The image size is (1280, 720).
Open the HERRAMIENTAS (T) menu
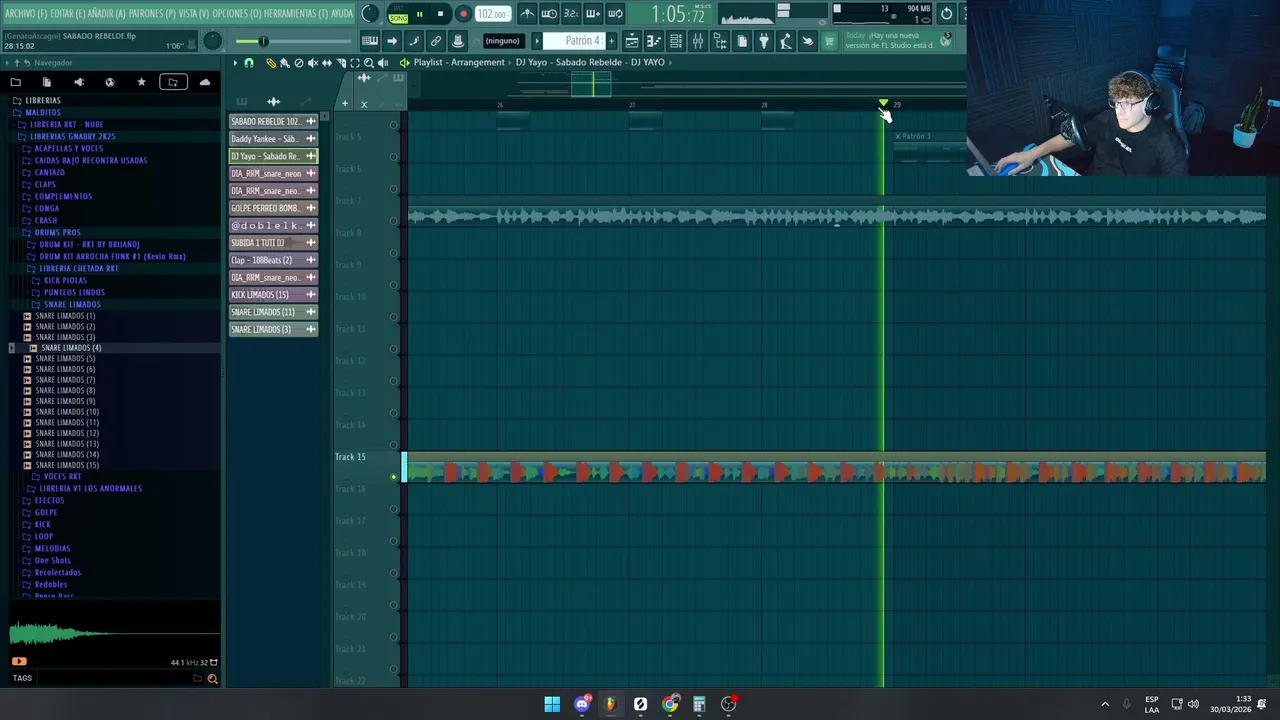(x=295, y=14)
